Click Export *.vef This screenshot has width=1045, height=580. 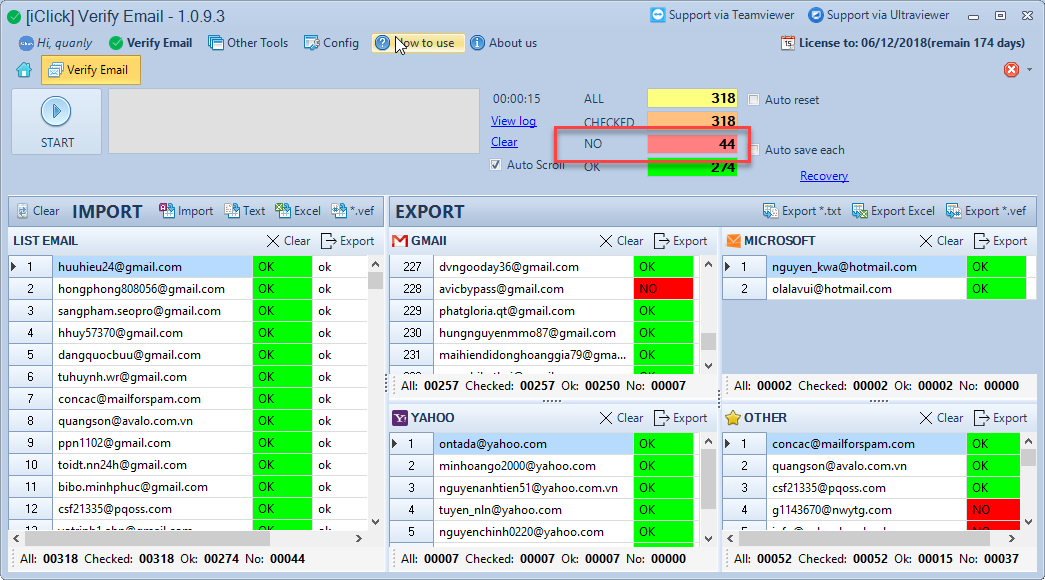pyautogui.click(x=986, y=211)
